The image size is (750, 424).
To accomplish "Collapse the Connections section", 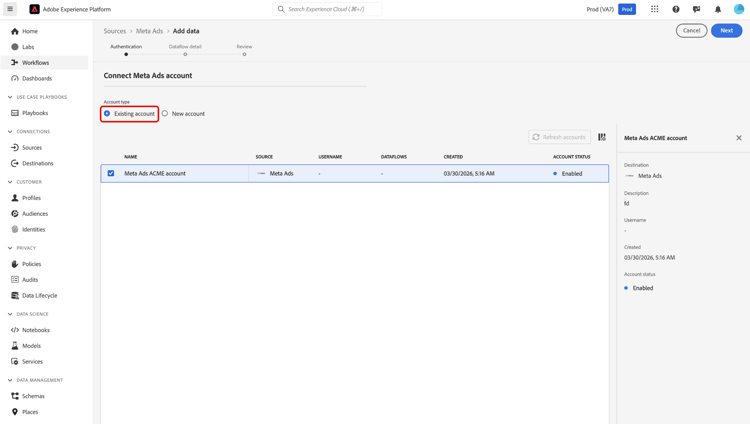I will (10, 132).
